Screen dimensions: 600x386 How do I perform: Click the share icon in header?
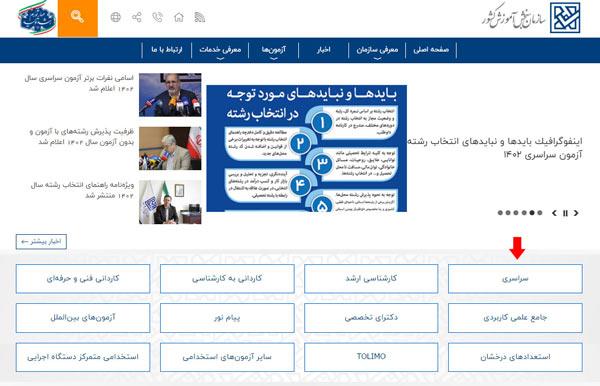tap(137, 17)
